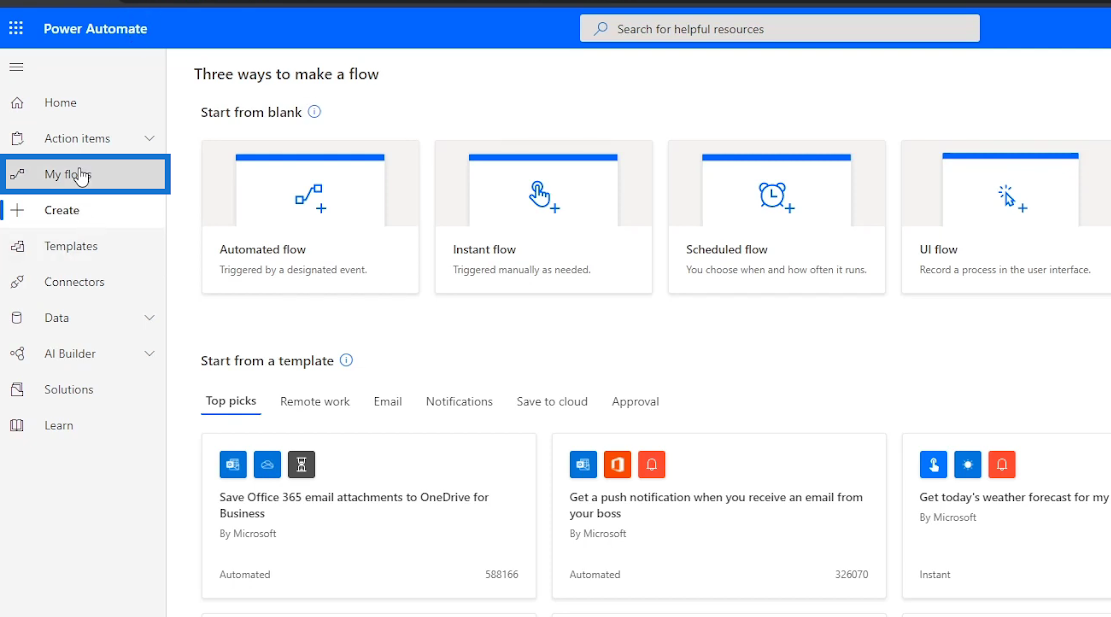Click the Solutions sidebar icon

pyautogui.click(x=17, y=390)
